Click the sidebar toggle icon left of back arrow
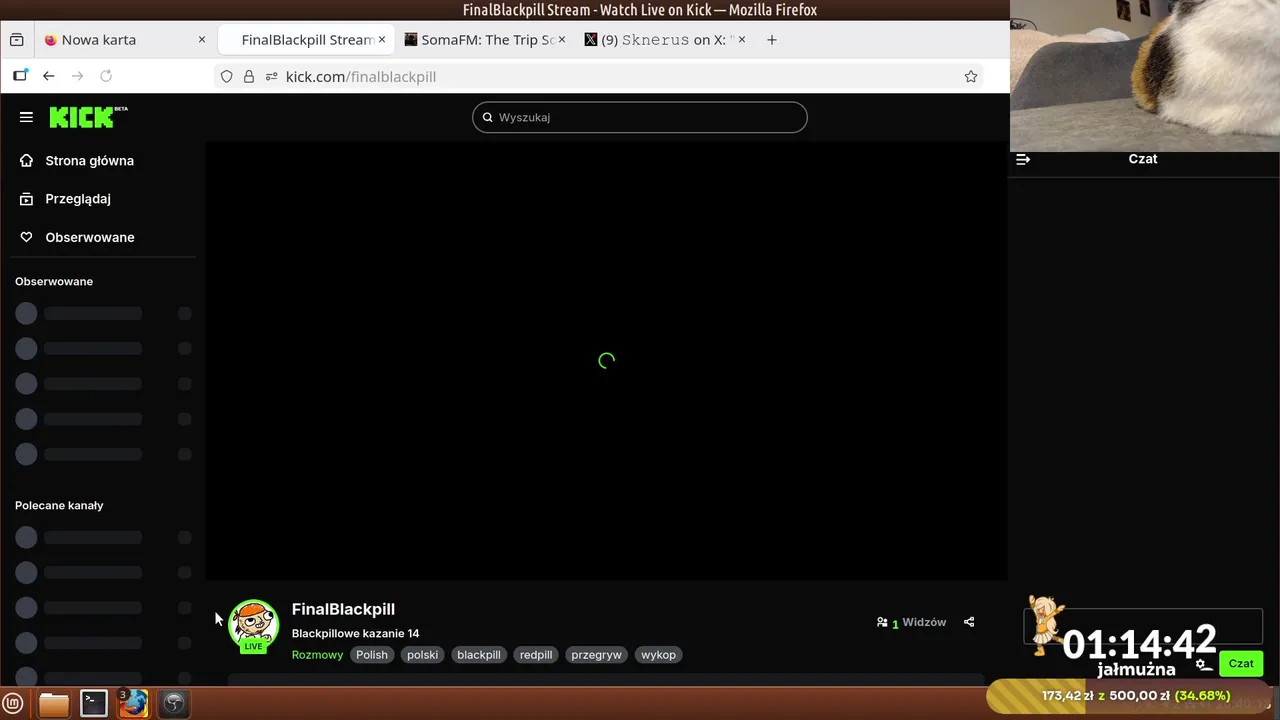The height and width of the screenshot is (720, 1280). click(20, 76)
